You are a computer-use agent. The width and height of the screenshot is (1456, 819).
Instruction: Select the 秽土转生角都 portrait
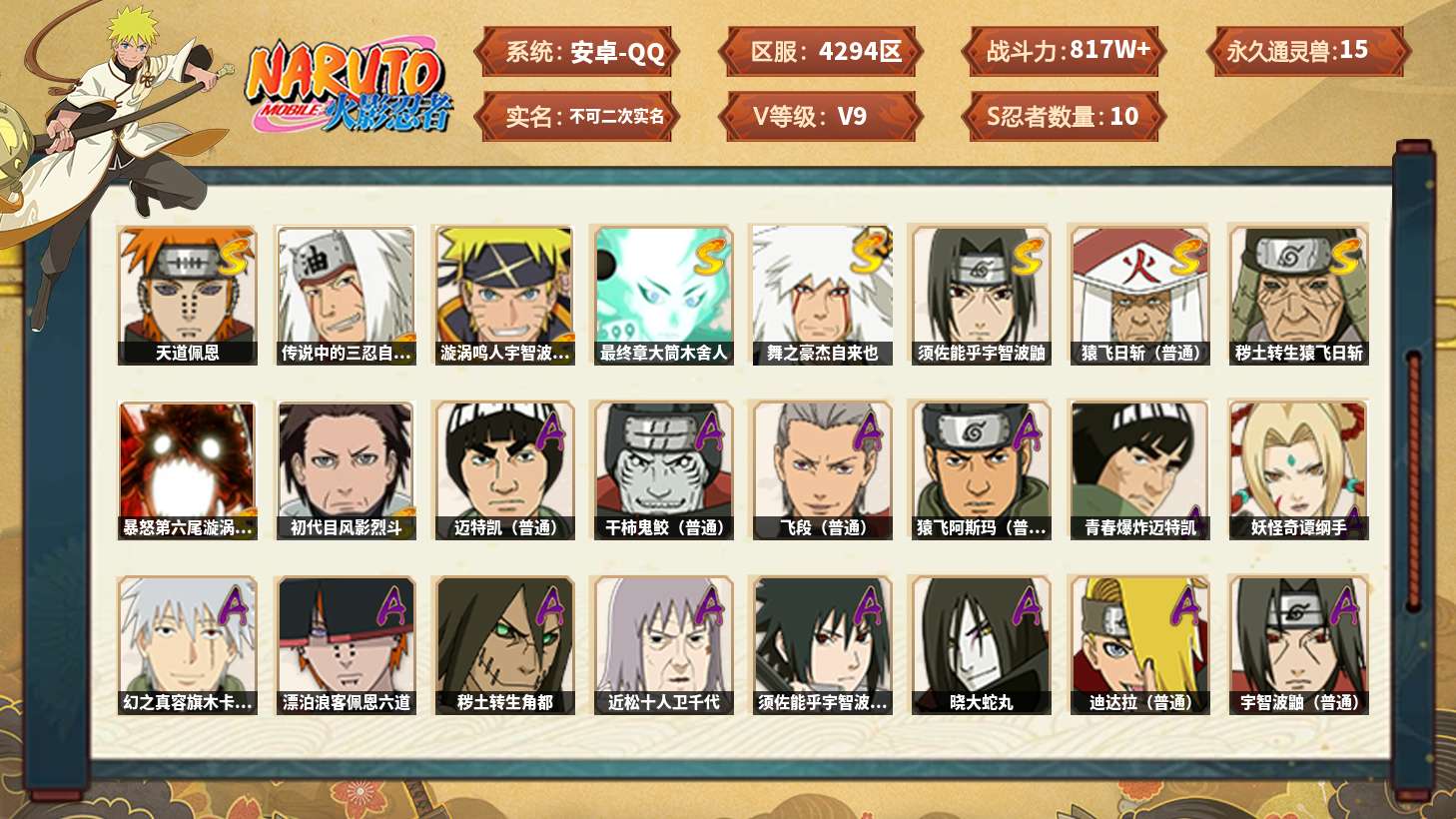tap(504, 645)
